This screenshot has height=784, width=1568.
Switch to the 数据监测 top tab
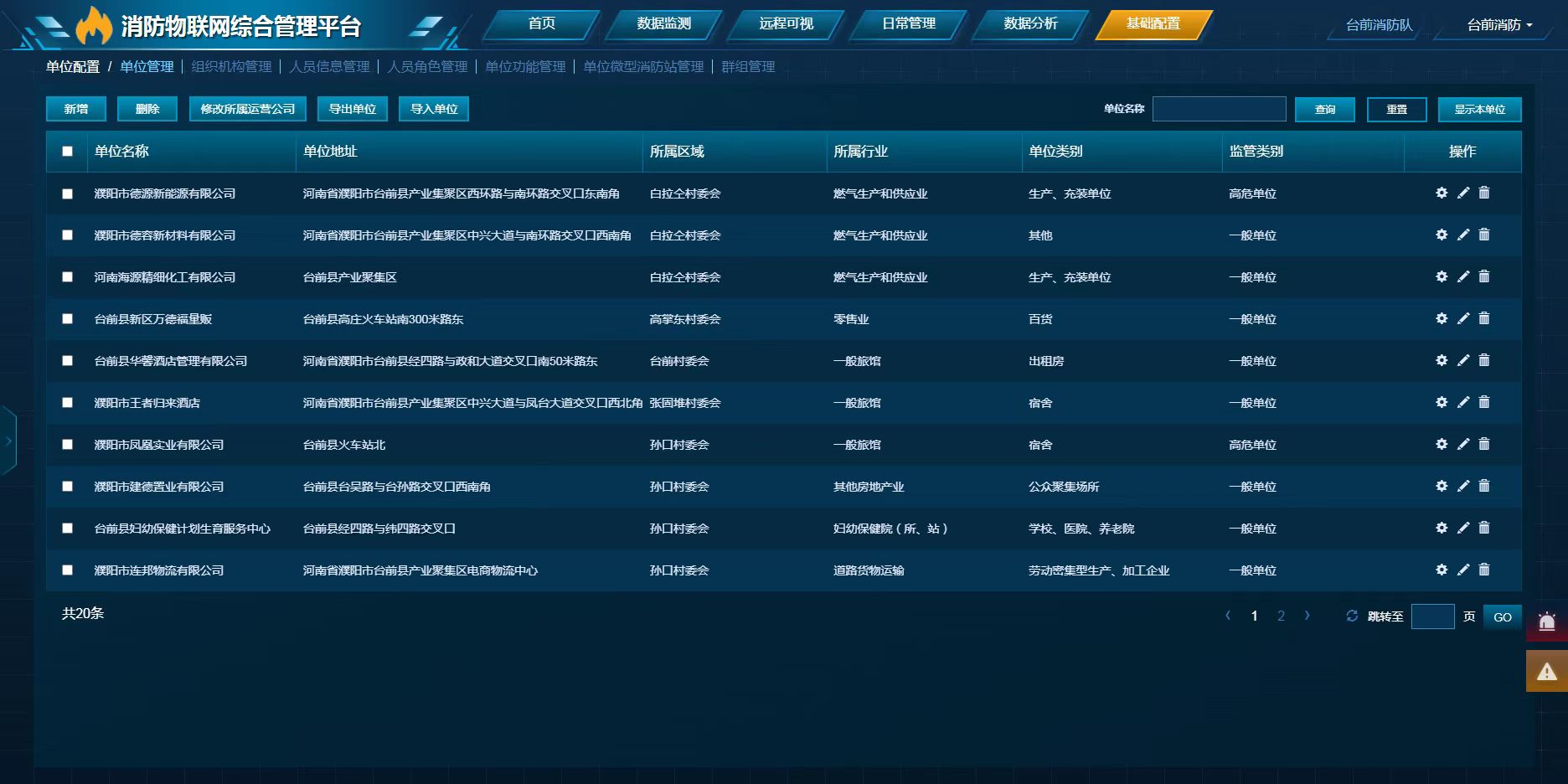(x=663, y=23)
